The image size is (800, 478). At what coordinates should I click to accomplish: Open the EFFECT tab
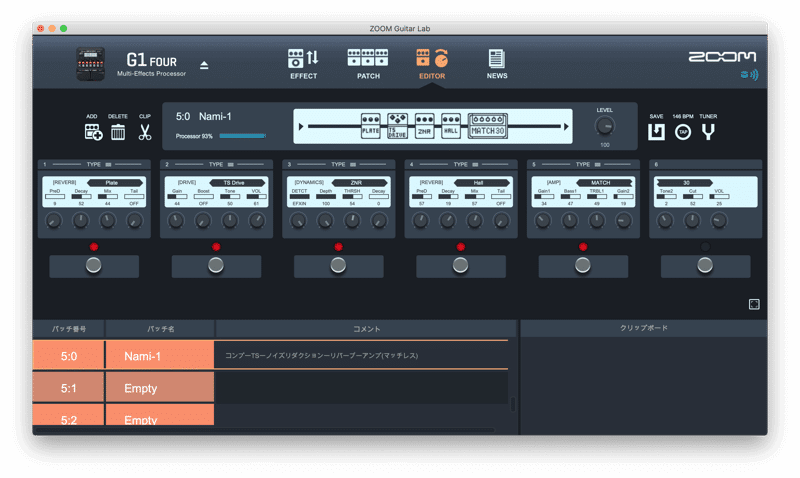coord(303,64)
